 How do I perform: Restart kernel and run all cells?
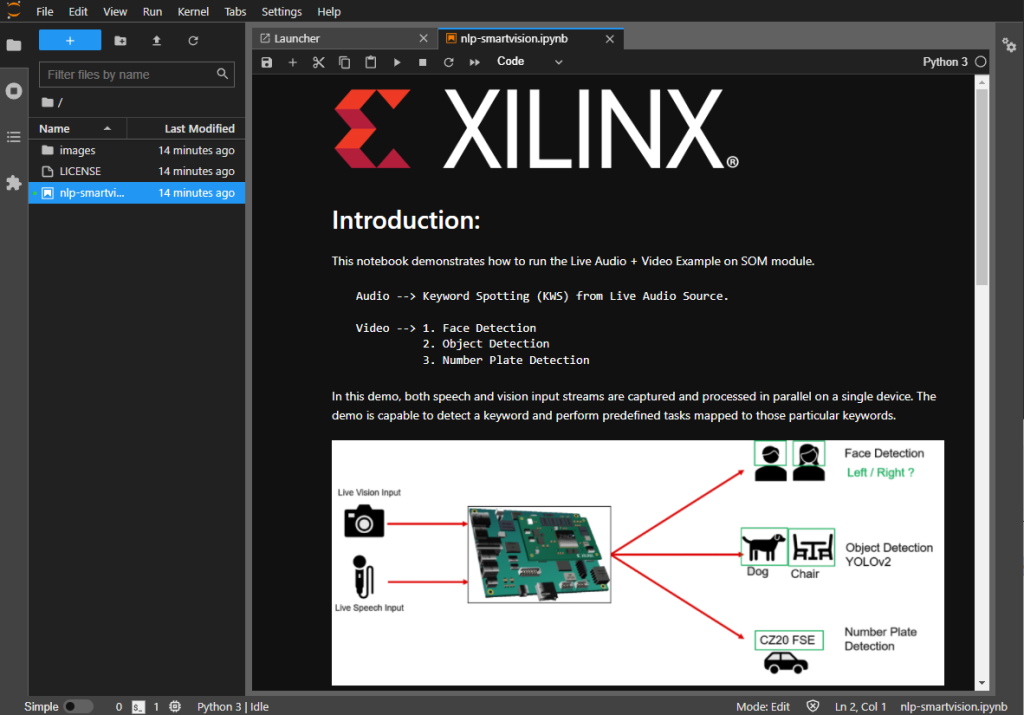click(474, 62)
